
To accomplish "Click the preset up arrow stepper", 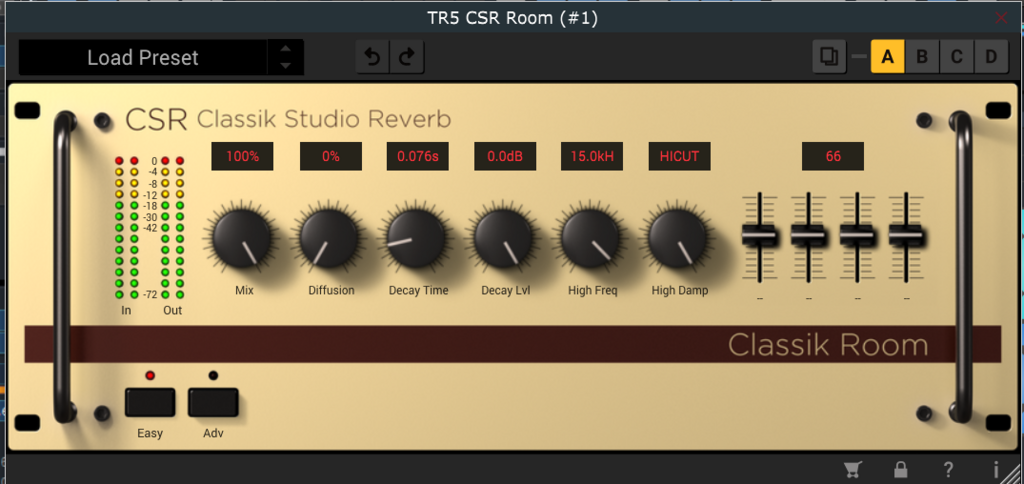I will [285, 49].
